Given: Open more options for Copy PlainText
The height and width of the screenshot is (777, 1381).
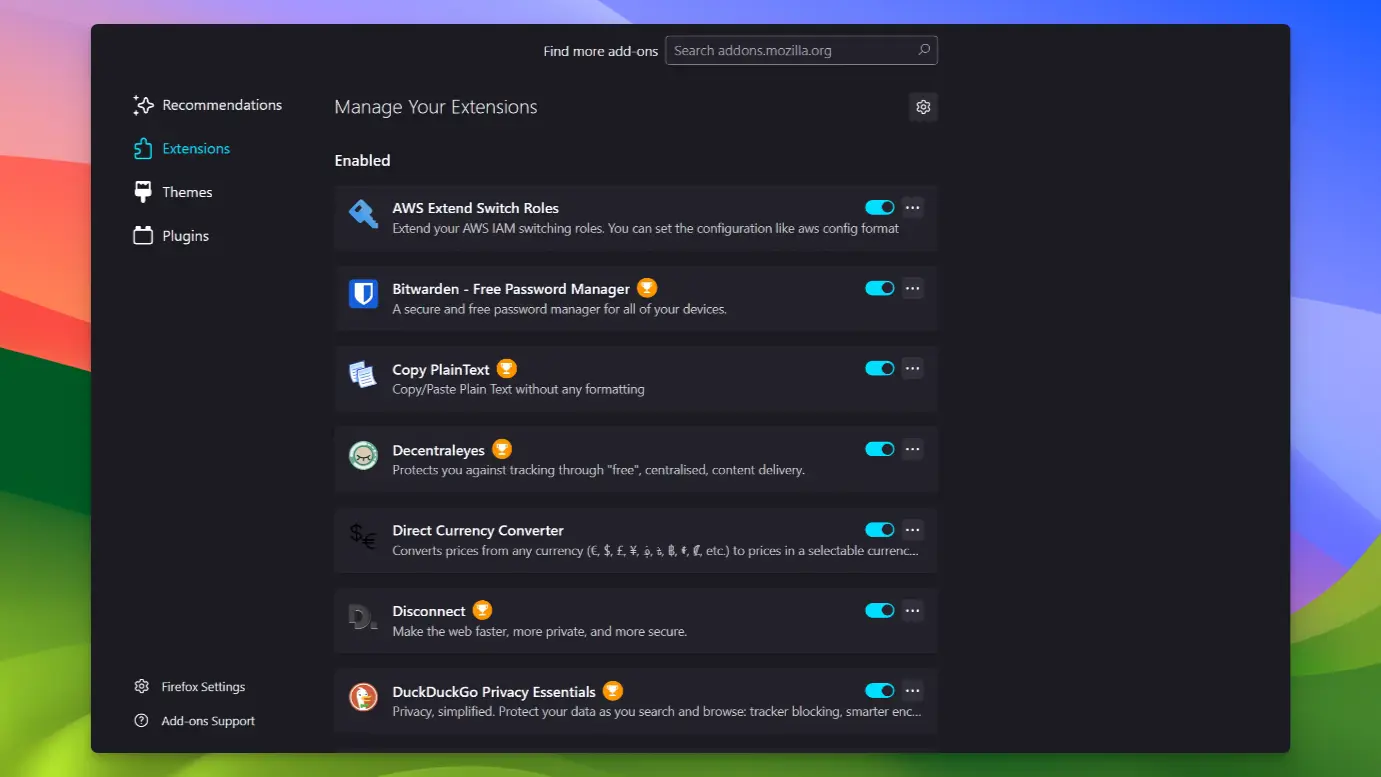Looking at the screenshot, I should 912,368.
